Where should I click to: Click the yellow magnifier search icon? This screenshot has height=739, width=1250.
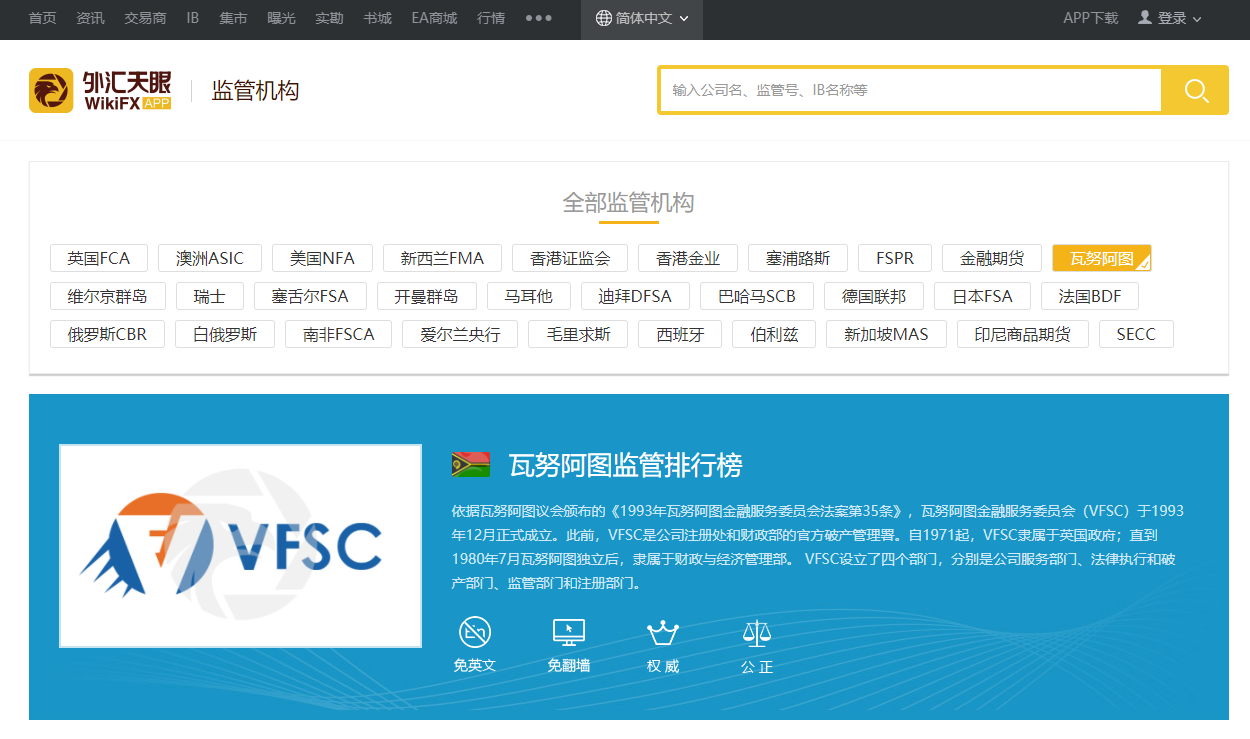coord(1196,90)
